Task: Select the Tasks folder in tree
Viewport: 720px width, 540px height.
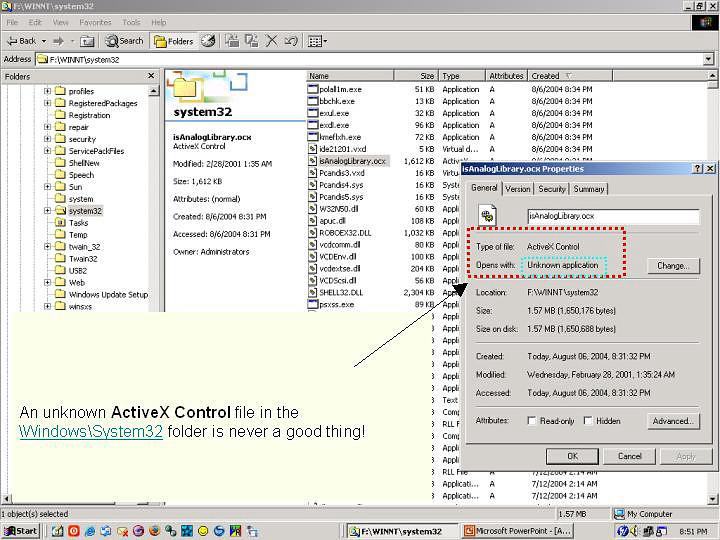Action: coord(78,223)
